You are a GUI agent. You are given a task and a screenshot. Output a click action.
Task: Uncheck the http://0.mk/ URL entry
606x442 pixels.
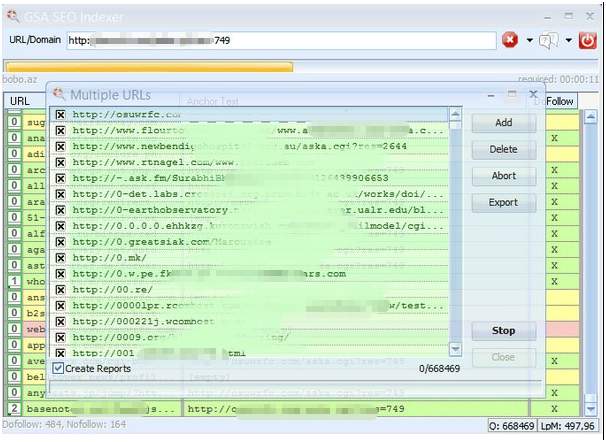[60, 258]
